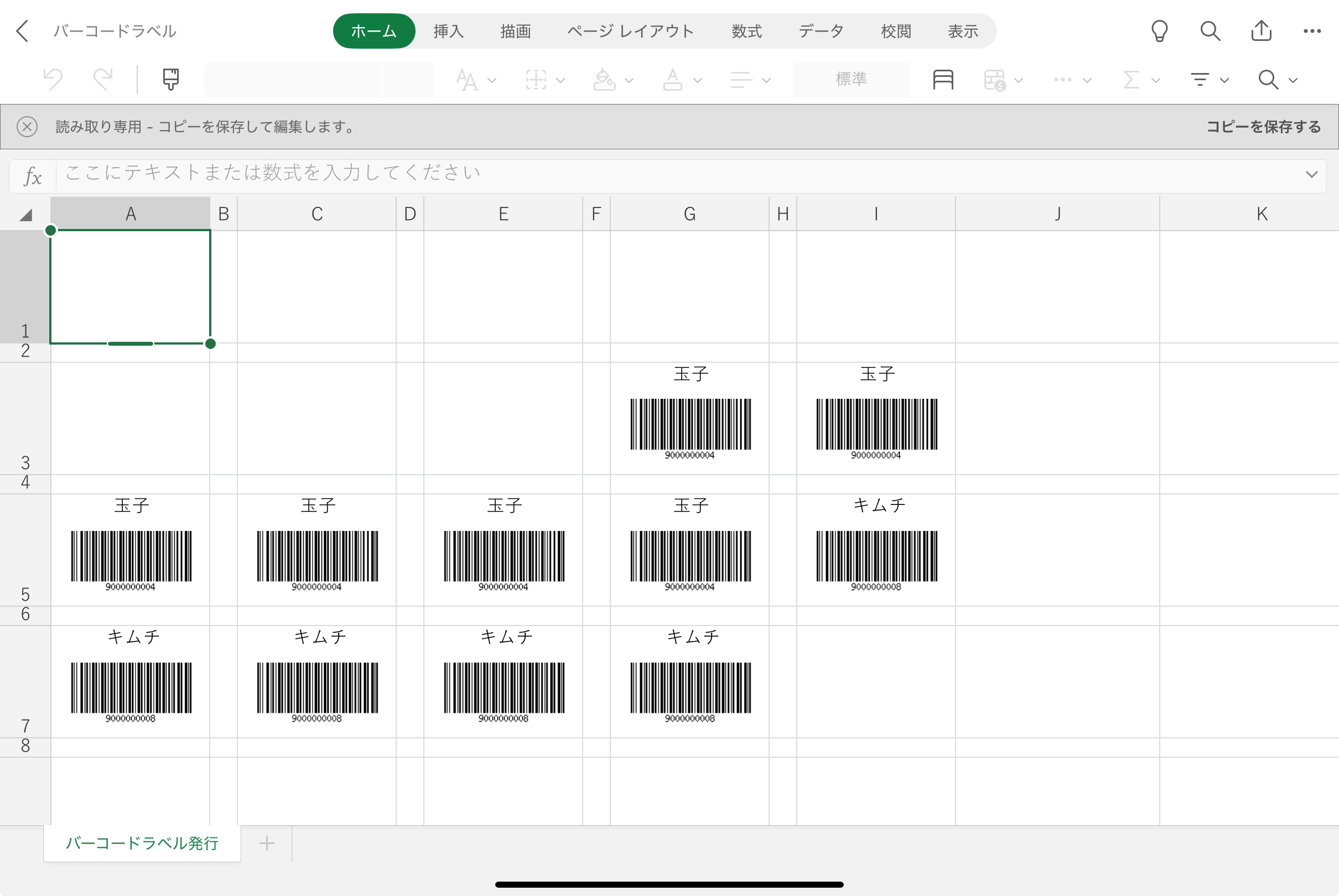Select the format painter brush icon
1339x896 pixels.
coord(170,80)
